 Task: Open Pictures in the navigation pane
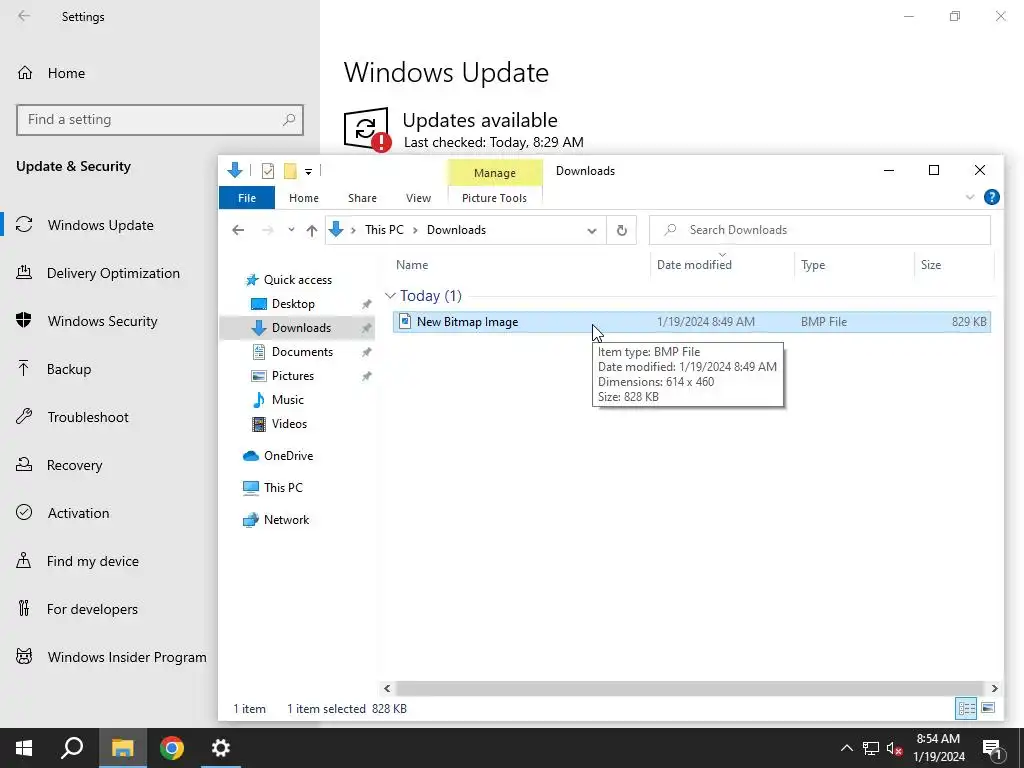click(x=293, y=376)
